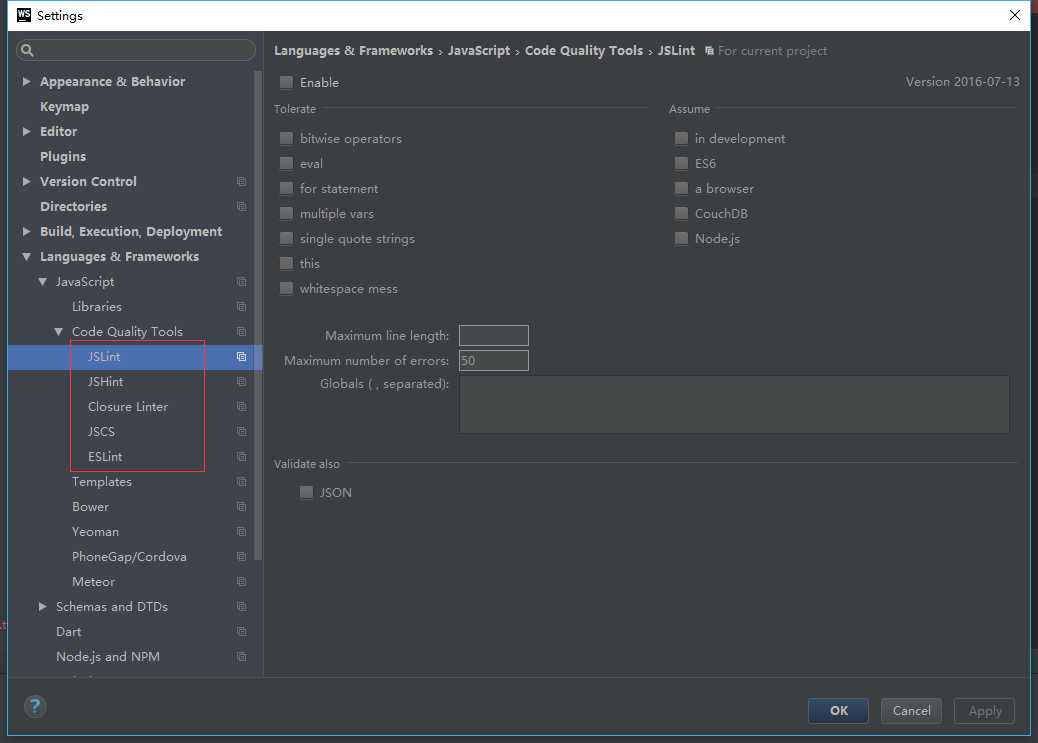The image size is (1038, 743).
Task: Open the Plugins settings page
Action: (x=63, y=156)
